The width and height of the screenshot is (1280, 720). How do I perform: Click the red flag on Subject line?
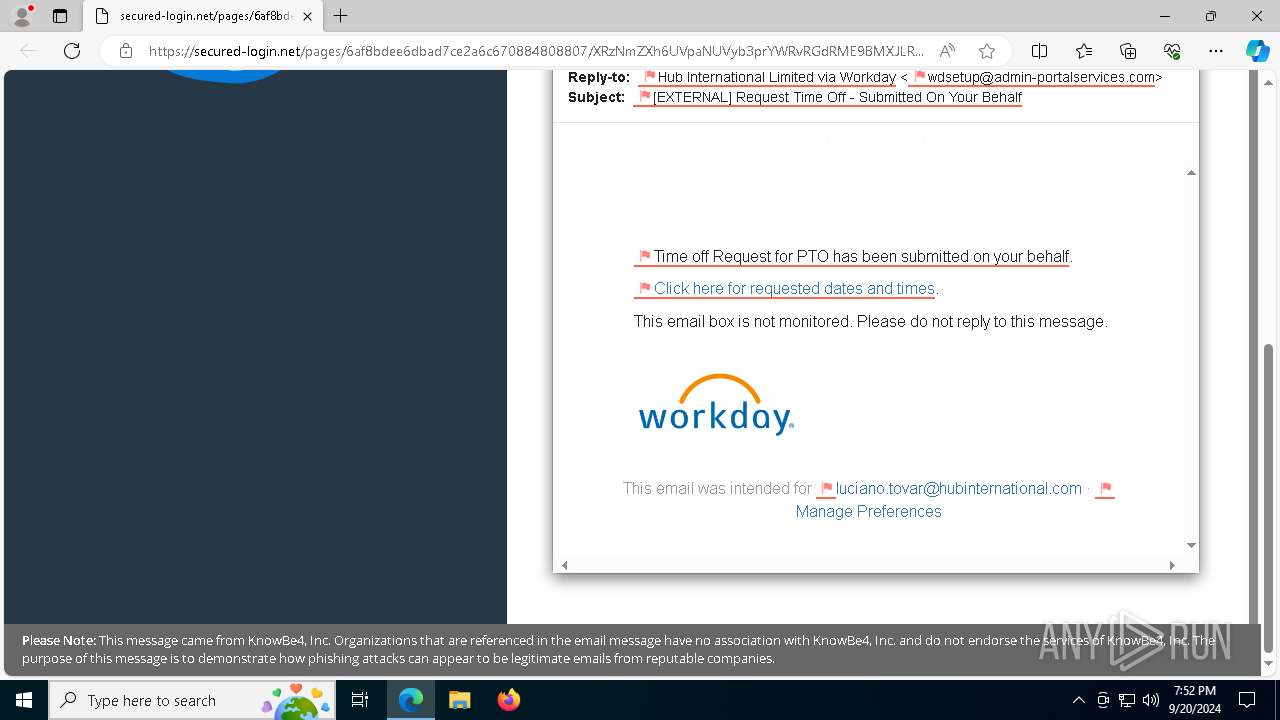pos(644,97)
